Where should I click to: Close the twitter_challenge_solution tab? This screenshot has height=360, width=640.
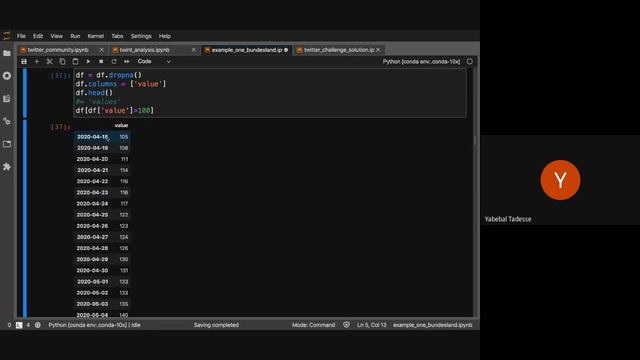point(378,50)
